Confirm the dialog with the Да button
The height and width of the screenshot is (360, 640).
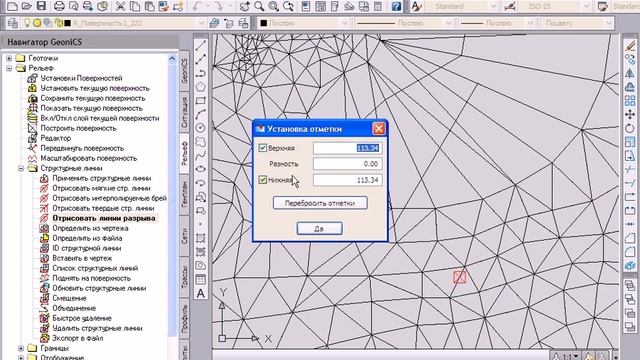click(319, 229)
